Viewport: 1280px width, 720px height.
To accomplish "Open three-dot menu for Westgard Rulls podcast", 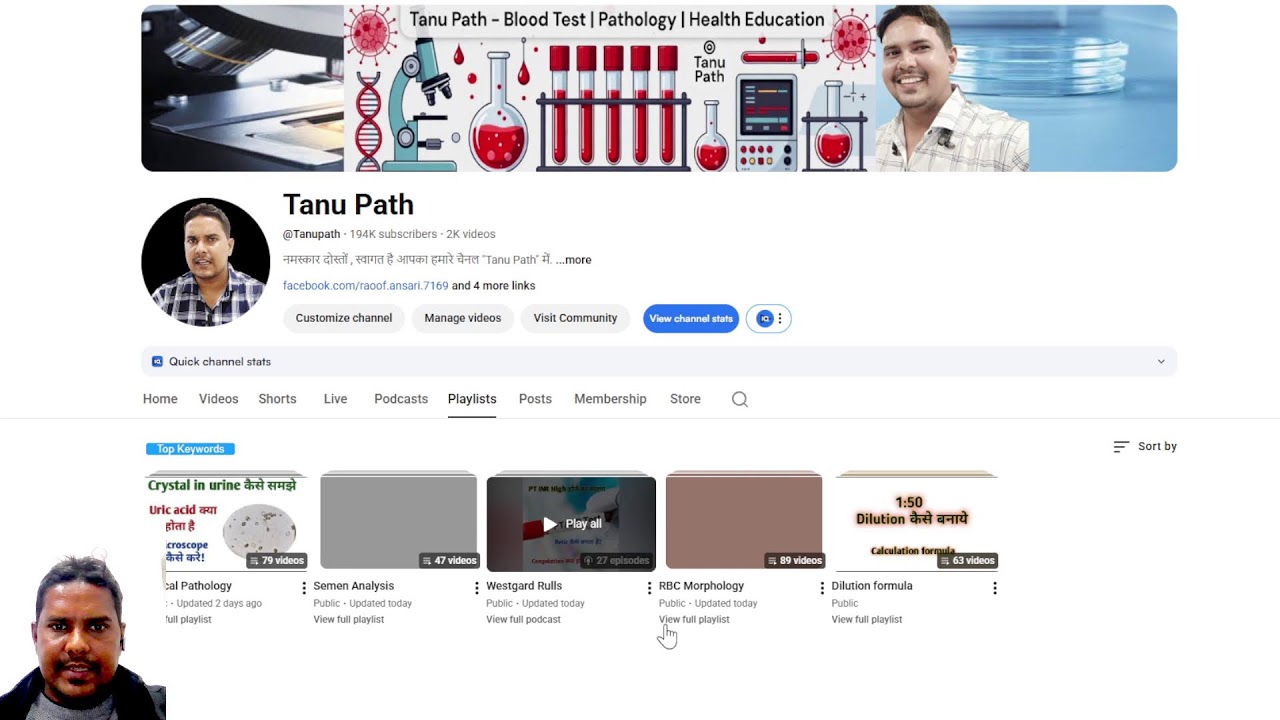I will click(649, 588).
